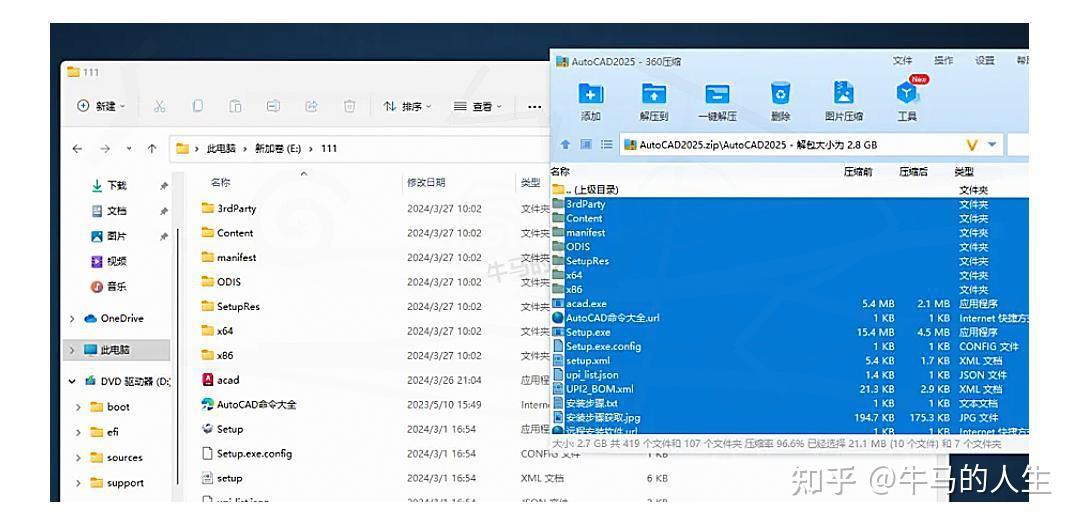Select upi_list.json in 360压缩 list
The image size is (1080, 525).
(789, 375)
